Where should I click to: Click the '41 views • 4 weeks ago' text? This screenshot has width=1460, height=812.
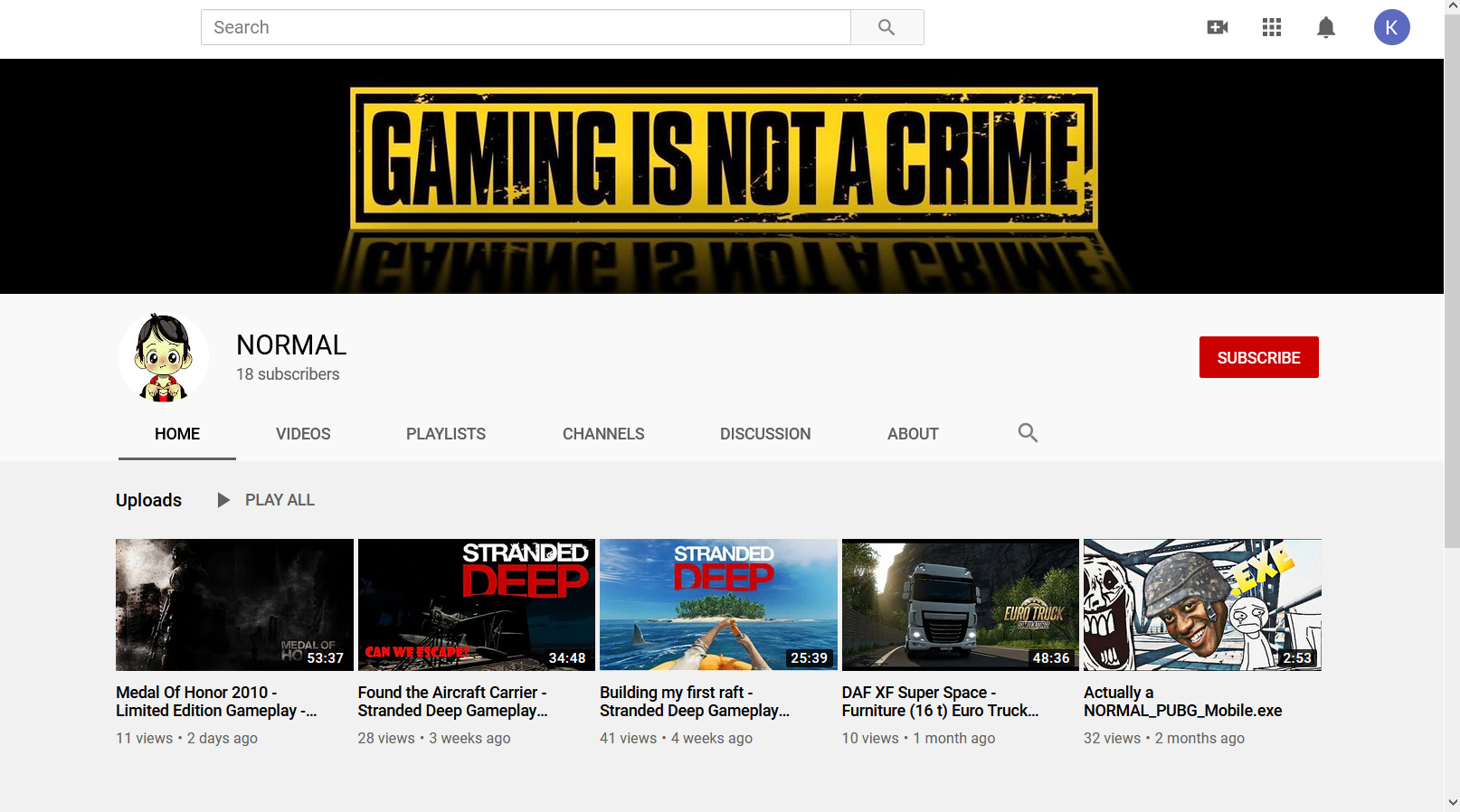pos(676,739)
